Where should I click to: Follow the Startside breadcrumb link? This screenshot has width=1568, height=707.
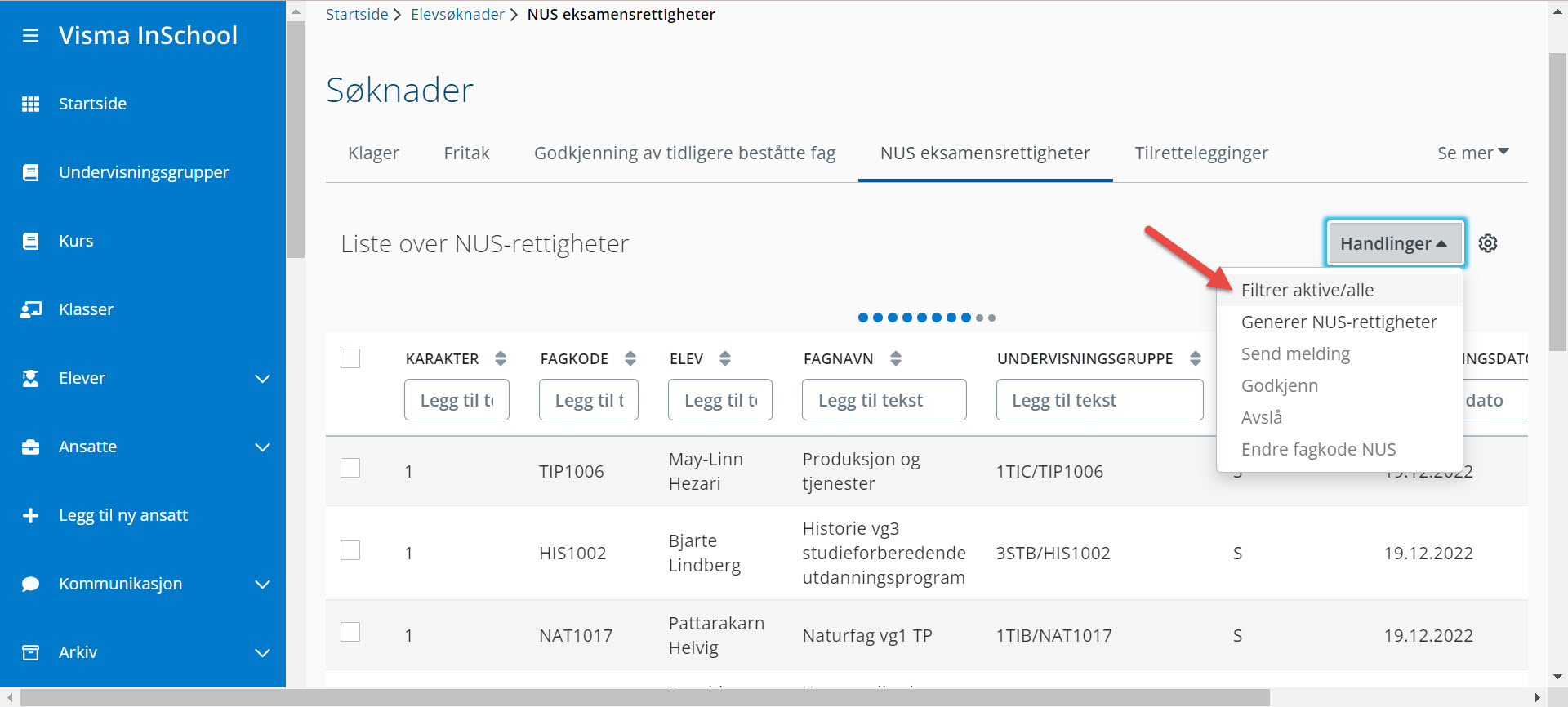[357, 14]
